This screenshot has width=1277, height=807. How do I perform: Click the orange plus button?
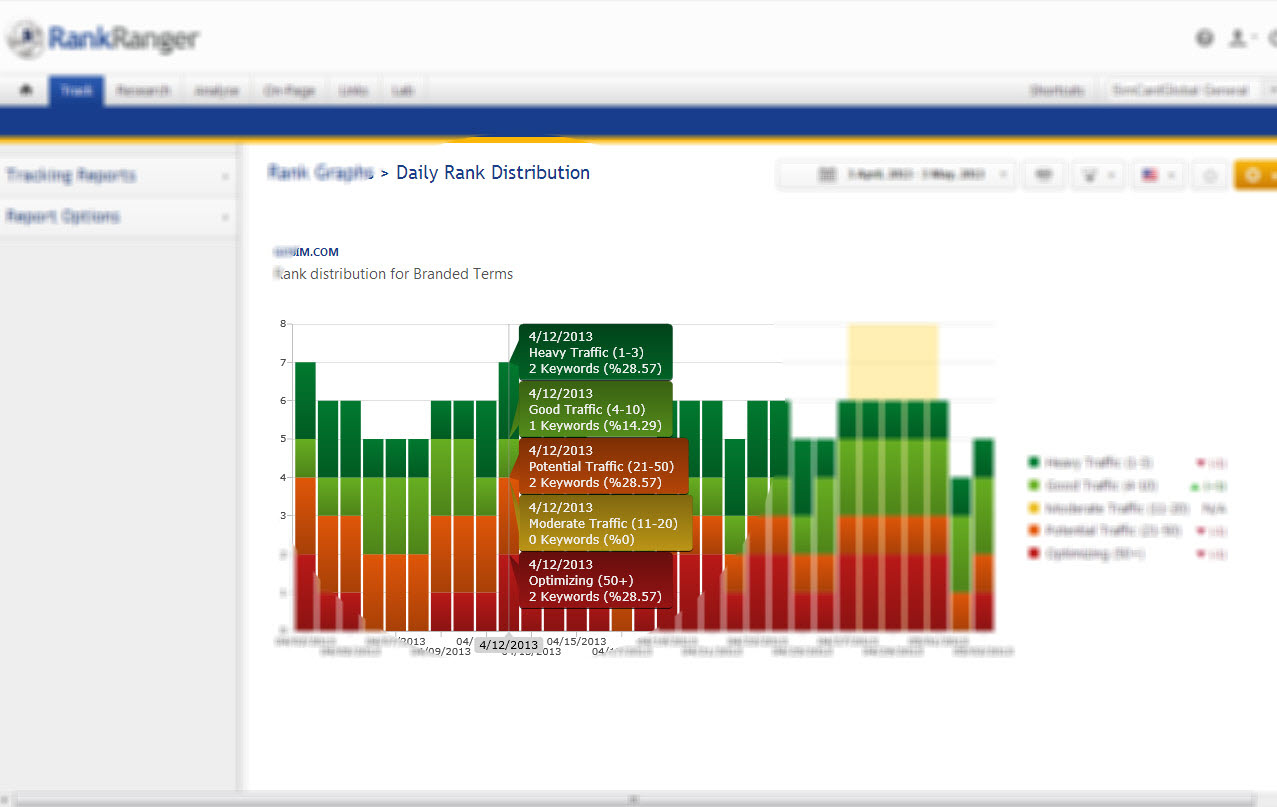1254,175
